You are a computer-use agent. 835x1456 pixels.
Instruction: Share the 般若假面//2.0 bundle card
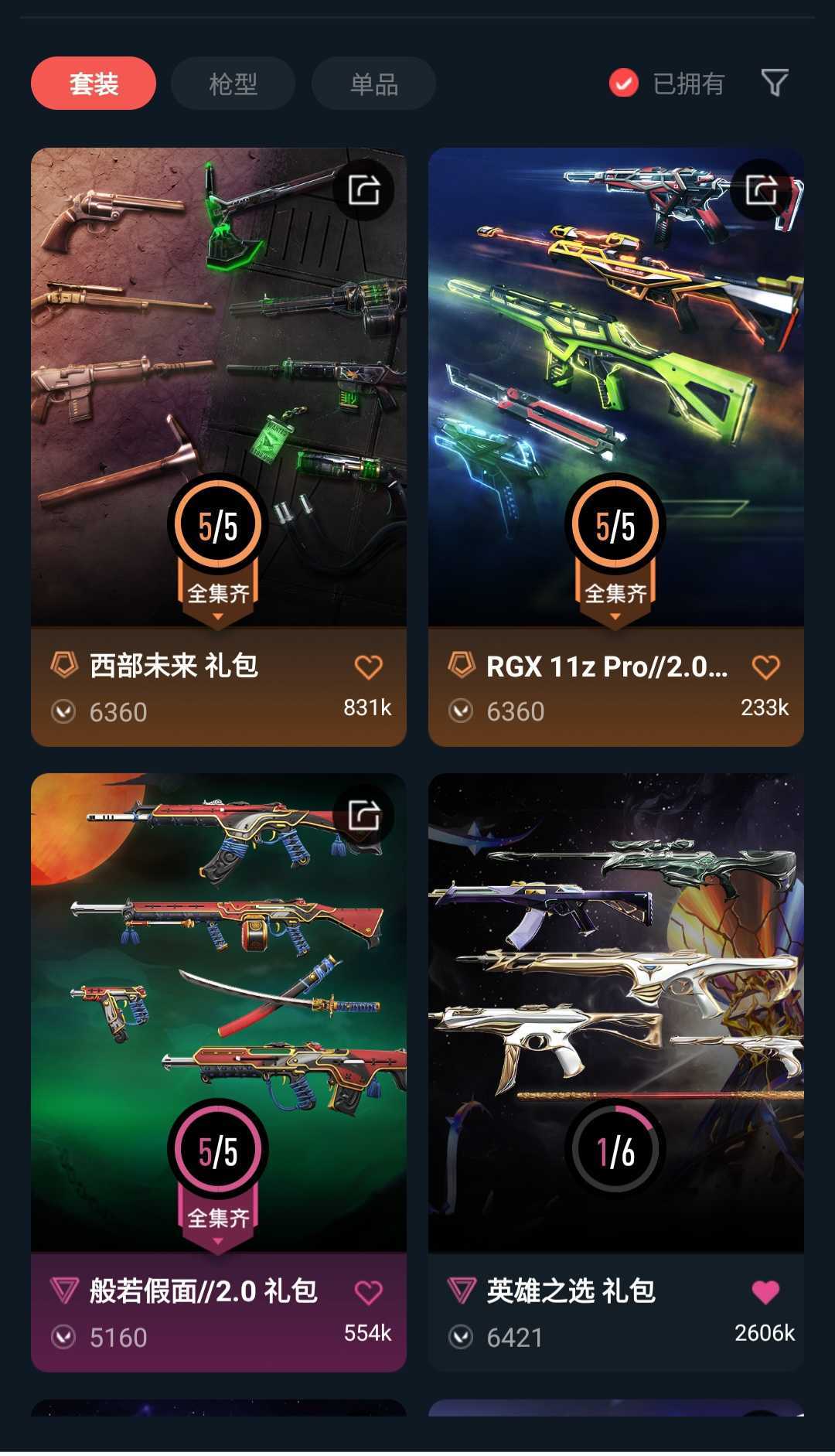(364, 815)
